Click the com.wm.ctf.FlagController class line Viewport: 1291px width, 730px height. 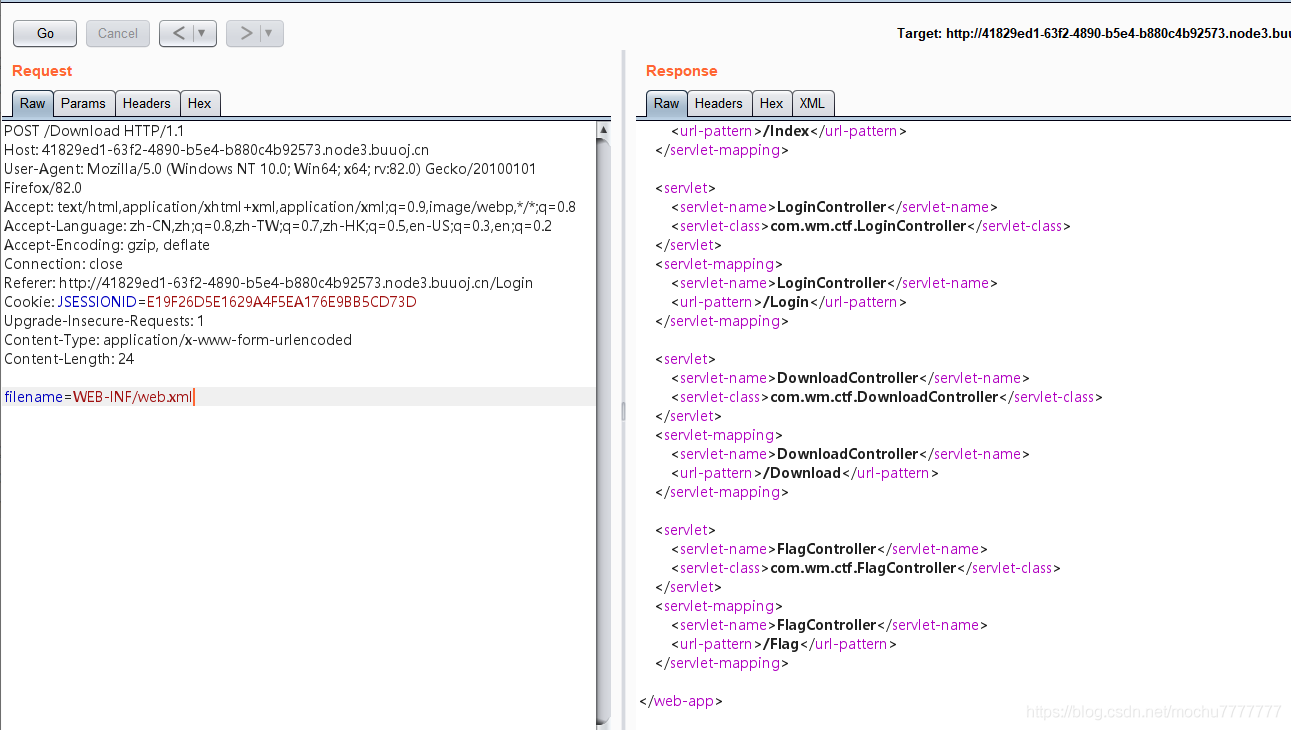(865, 568)
